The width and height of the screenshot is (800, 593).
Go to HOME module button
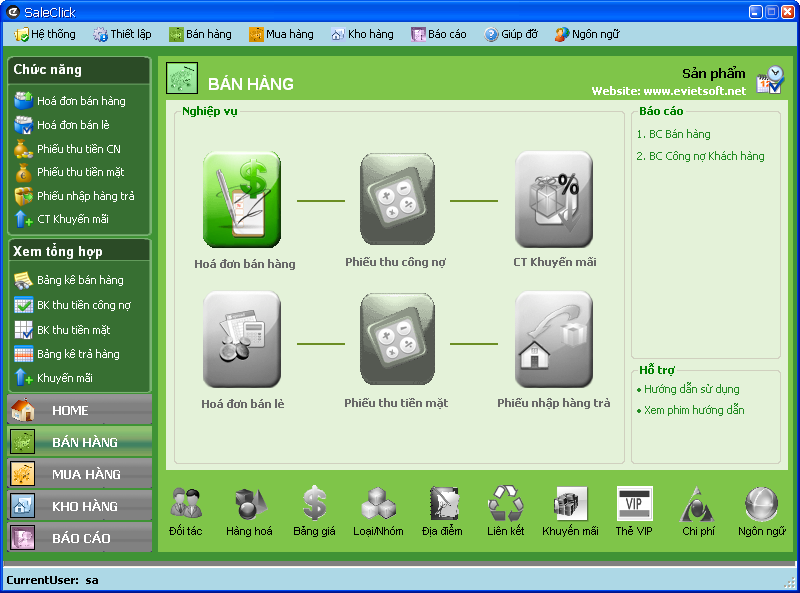point(80,410)
